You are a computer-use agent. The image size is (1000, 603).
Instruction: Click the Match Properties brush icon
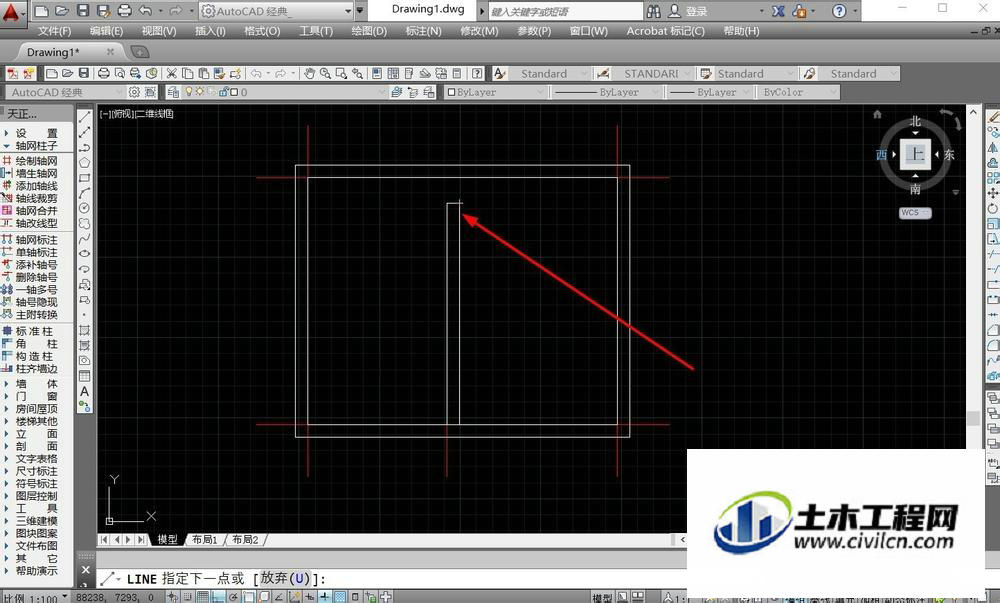pos(219,73)
